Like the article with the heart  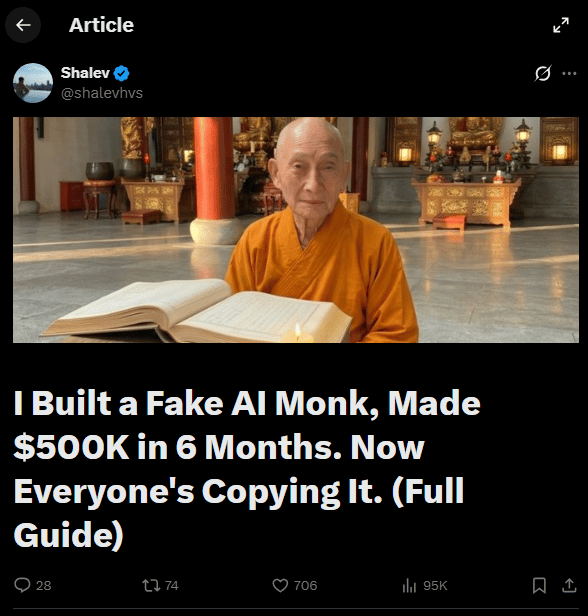pyautogui.click(x=280, y=585)
